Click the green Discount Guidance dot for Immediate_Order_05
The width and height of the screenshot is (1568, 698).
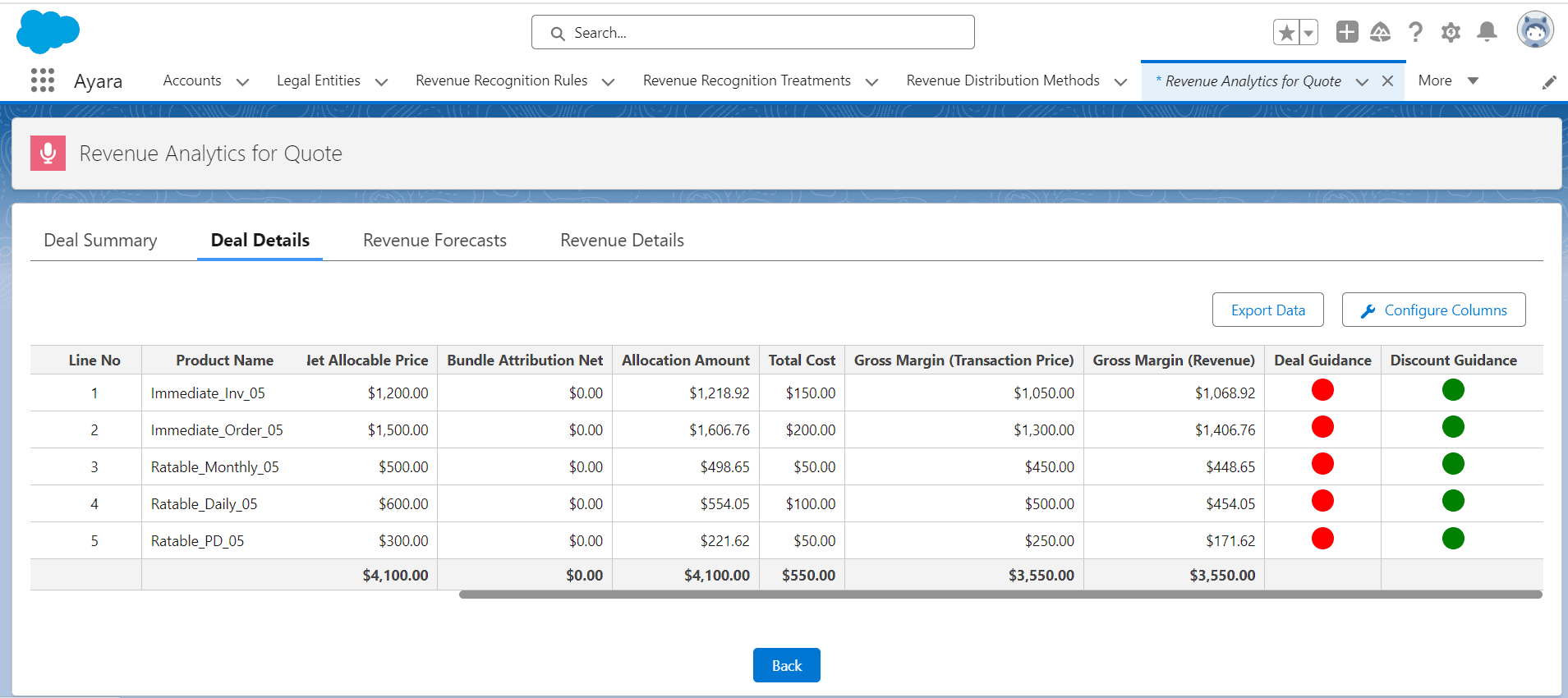click(1453, 427)
